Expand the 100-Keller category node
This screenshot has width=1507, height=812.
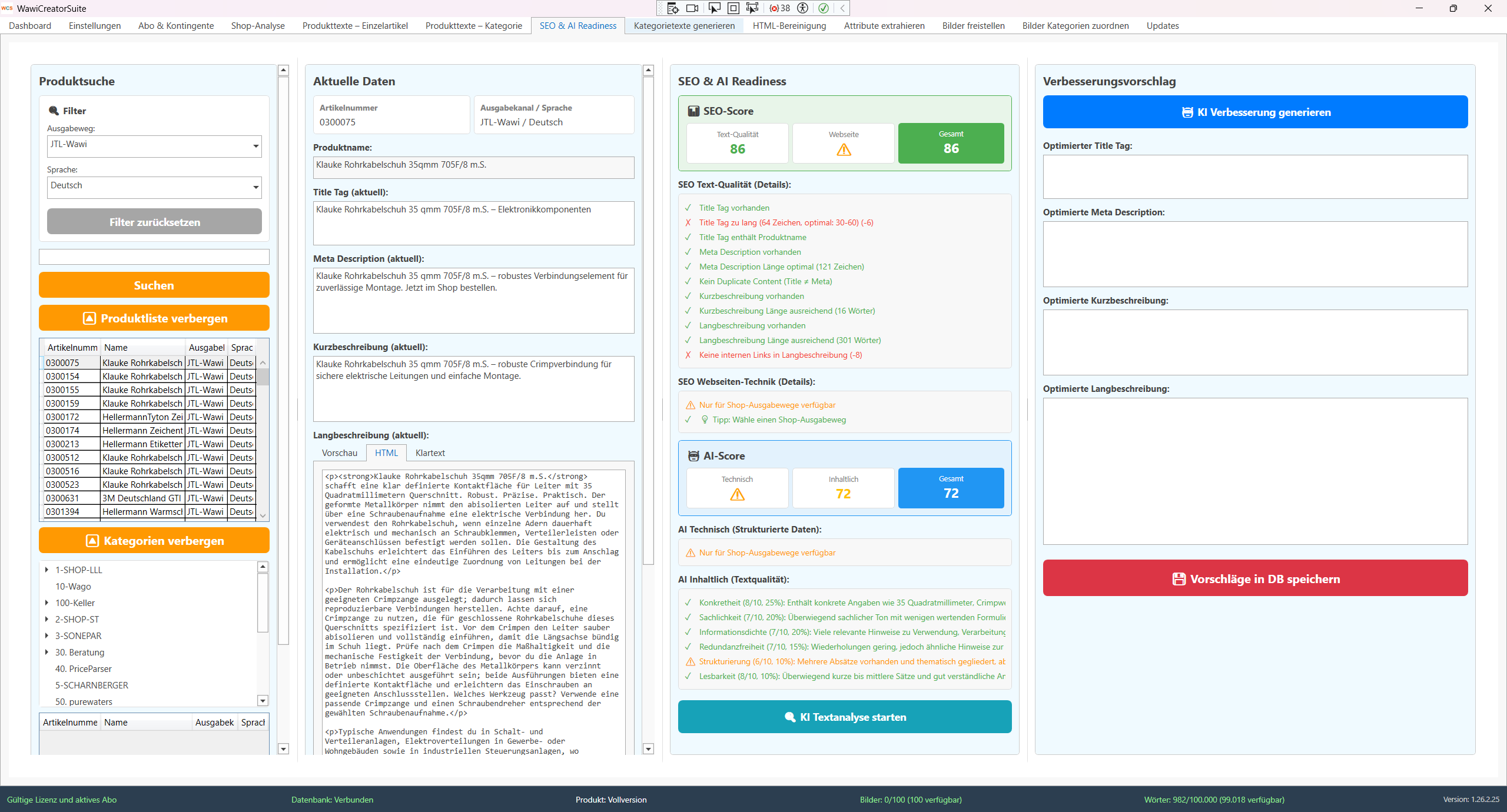[47, 603]
